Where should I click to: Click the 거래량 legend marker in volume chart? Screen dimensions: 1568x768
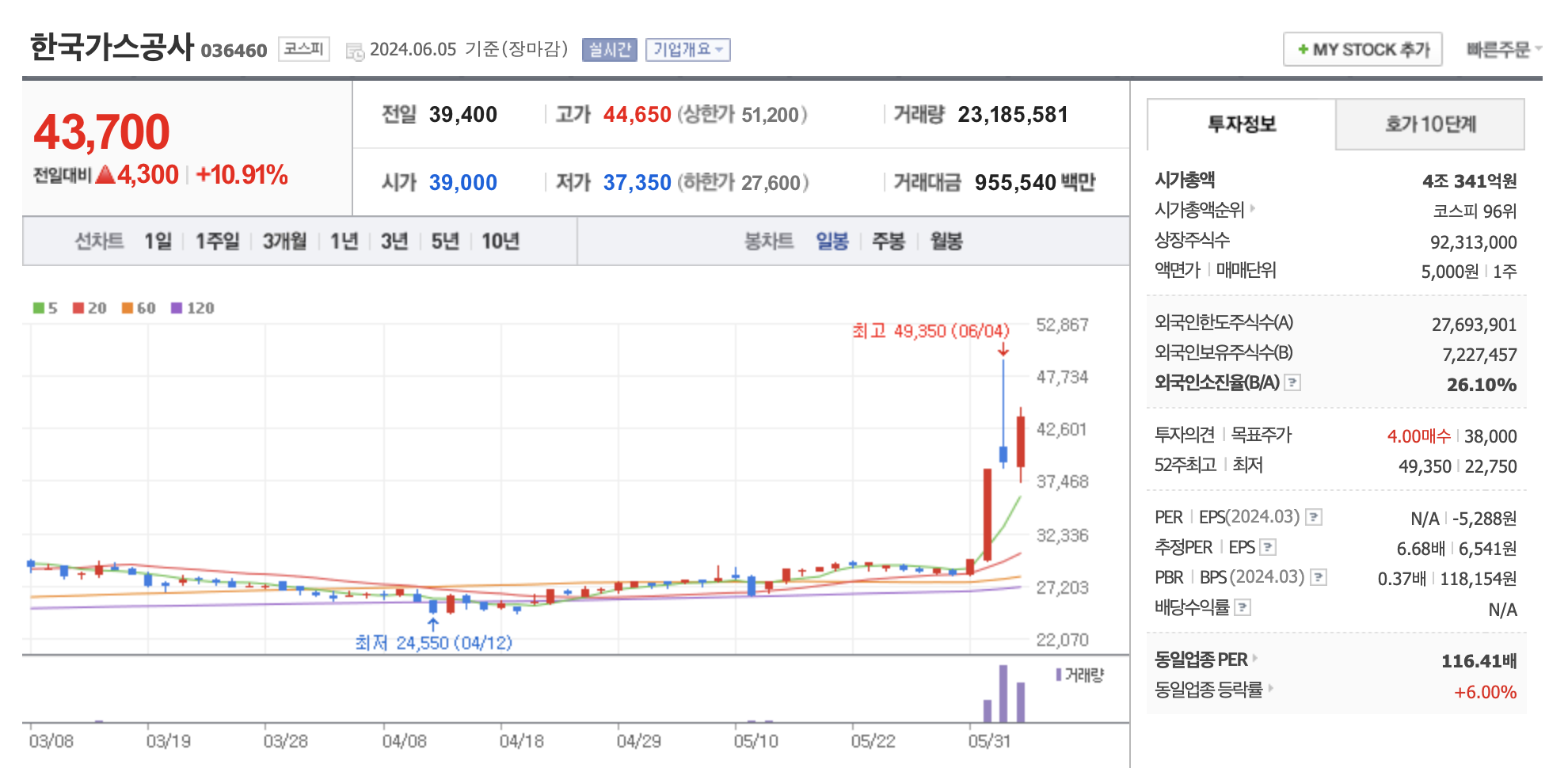tap(1059, 675)
